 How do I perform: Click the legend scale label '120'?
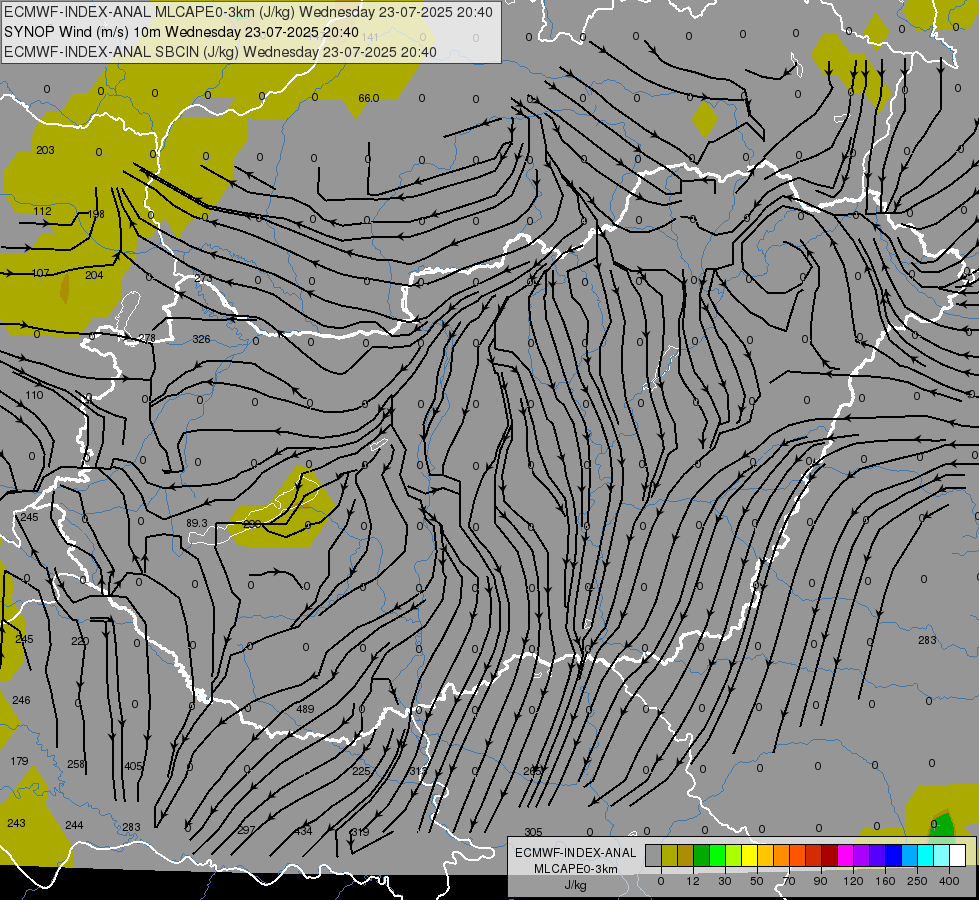[x=853, y=881]
